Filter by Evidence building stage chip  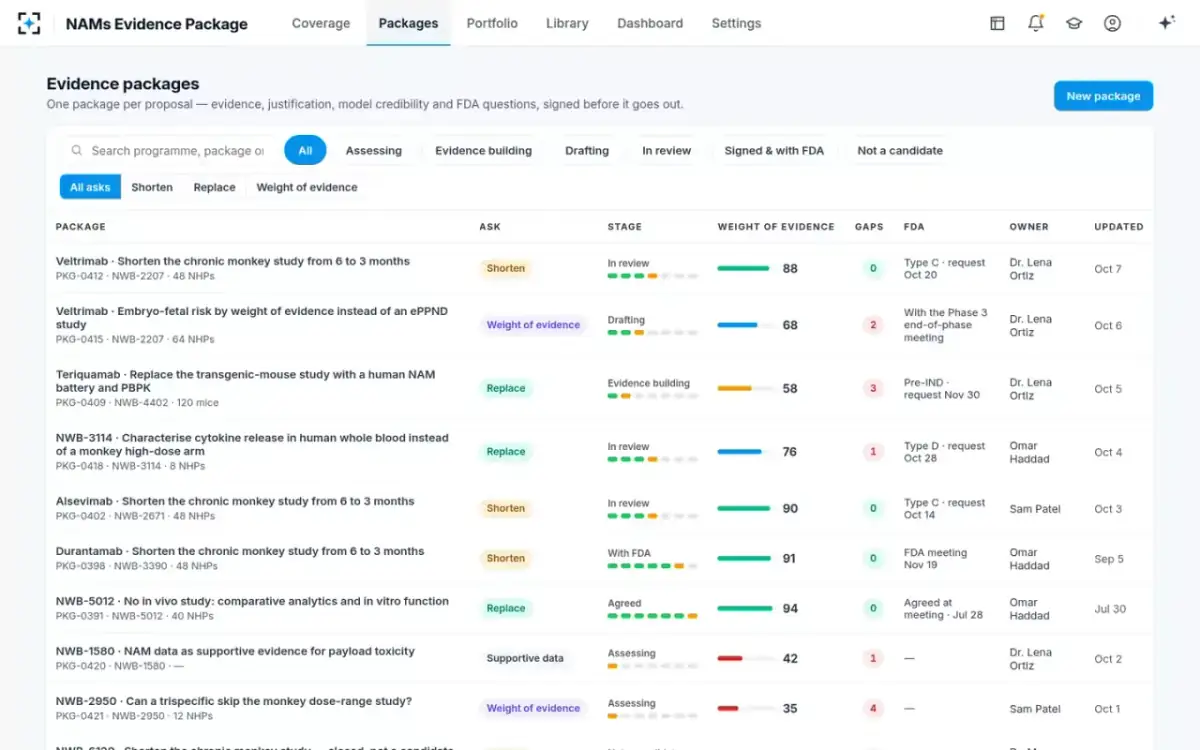point(484,151)
